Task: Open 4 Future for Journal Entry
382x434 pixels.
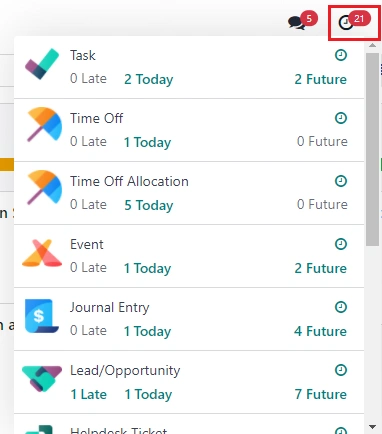Action: tap(320, 331)
